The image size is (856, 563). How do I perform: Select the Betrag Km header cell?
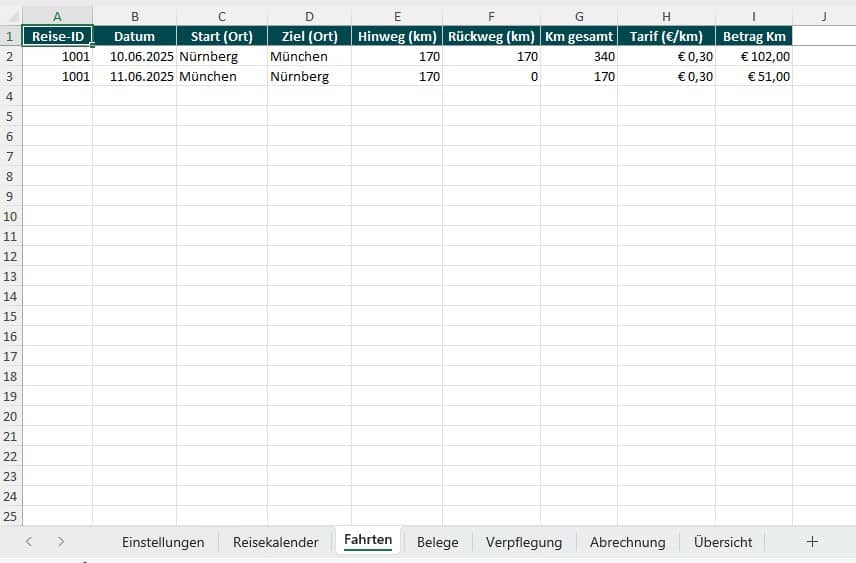(754, 37)
